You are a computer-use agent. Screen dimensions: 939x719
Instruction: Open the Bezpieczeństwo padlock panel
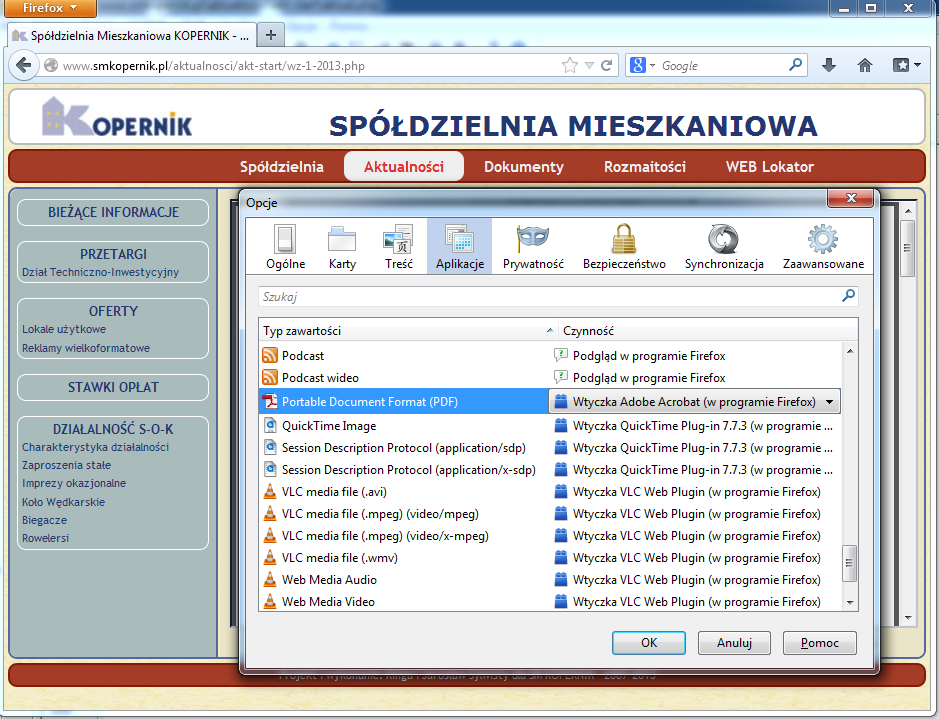point(624,247)
